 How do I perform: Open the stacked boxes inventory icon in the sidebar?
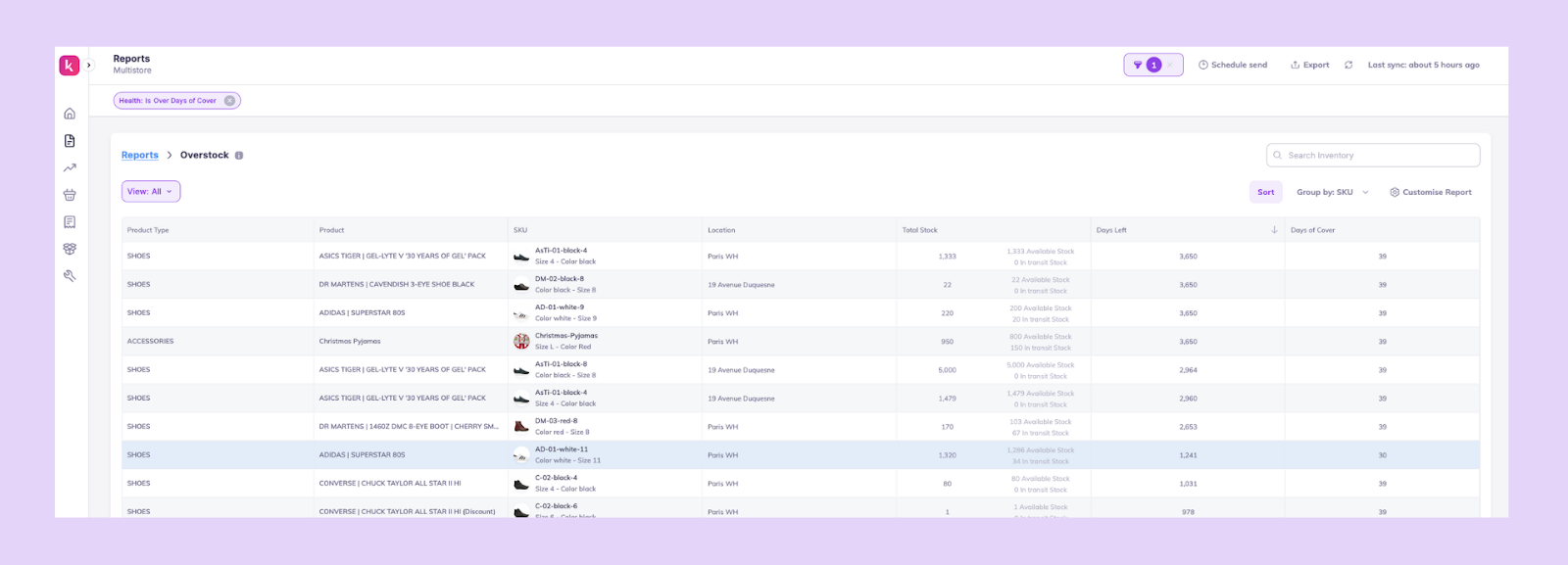[x=70, y=249]
